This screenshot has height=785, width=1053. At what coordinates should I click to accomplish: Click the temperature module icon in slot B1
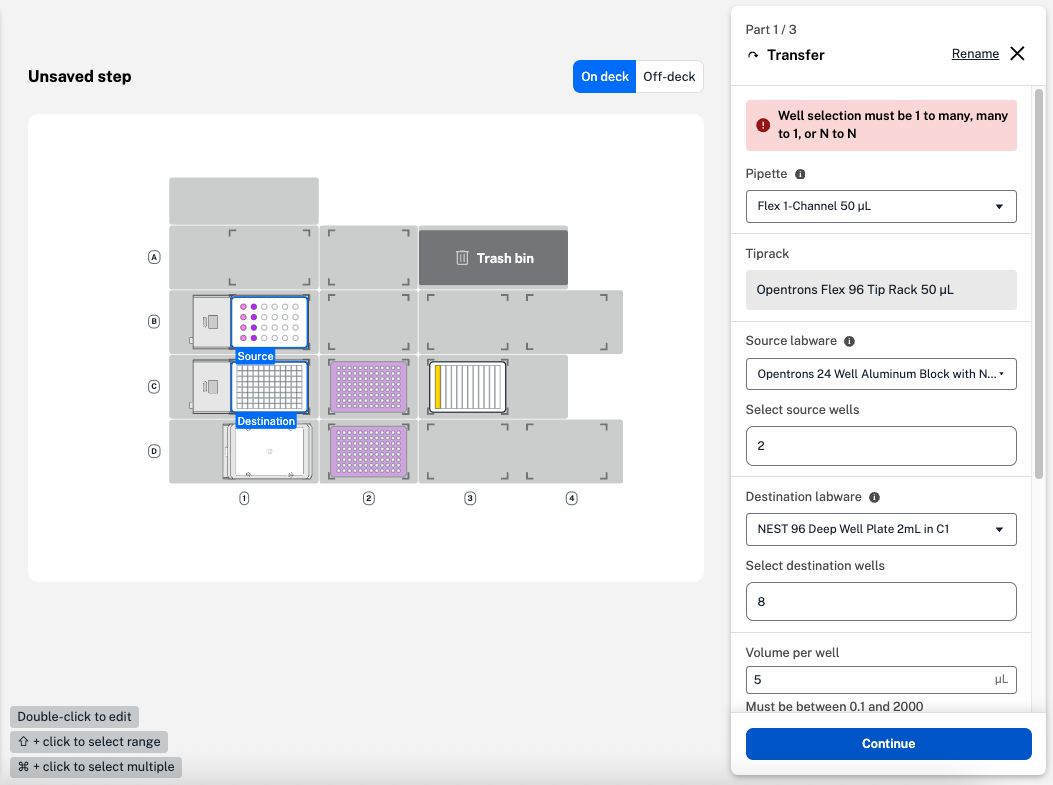pos(212,321)
